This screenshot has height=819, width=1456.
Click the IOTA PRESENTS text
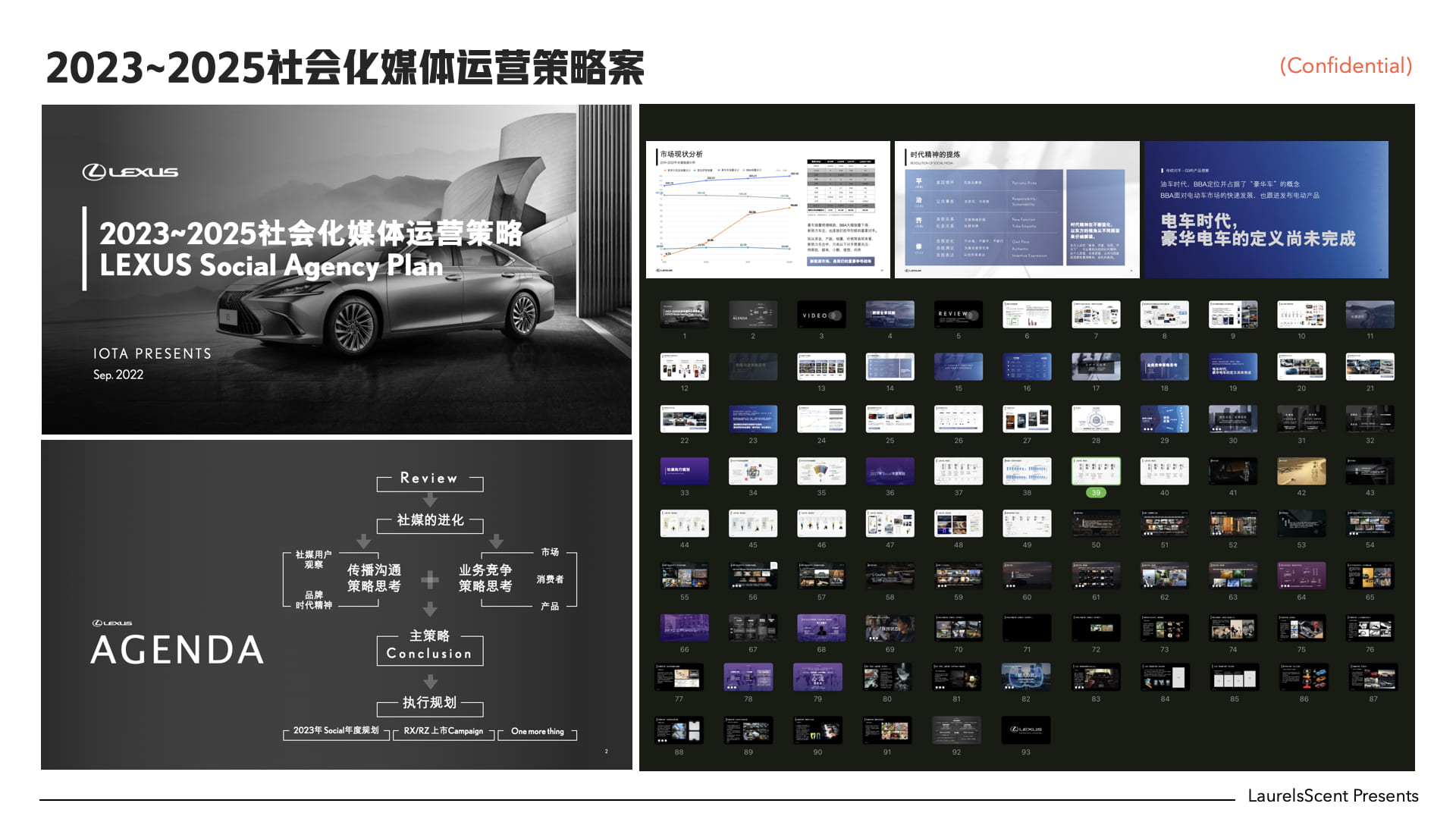click(152, 354)
